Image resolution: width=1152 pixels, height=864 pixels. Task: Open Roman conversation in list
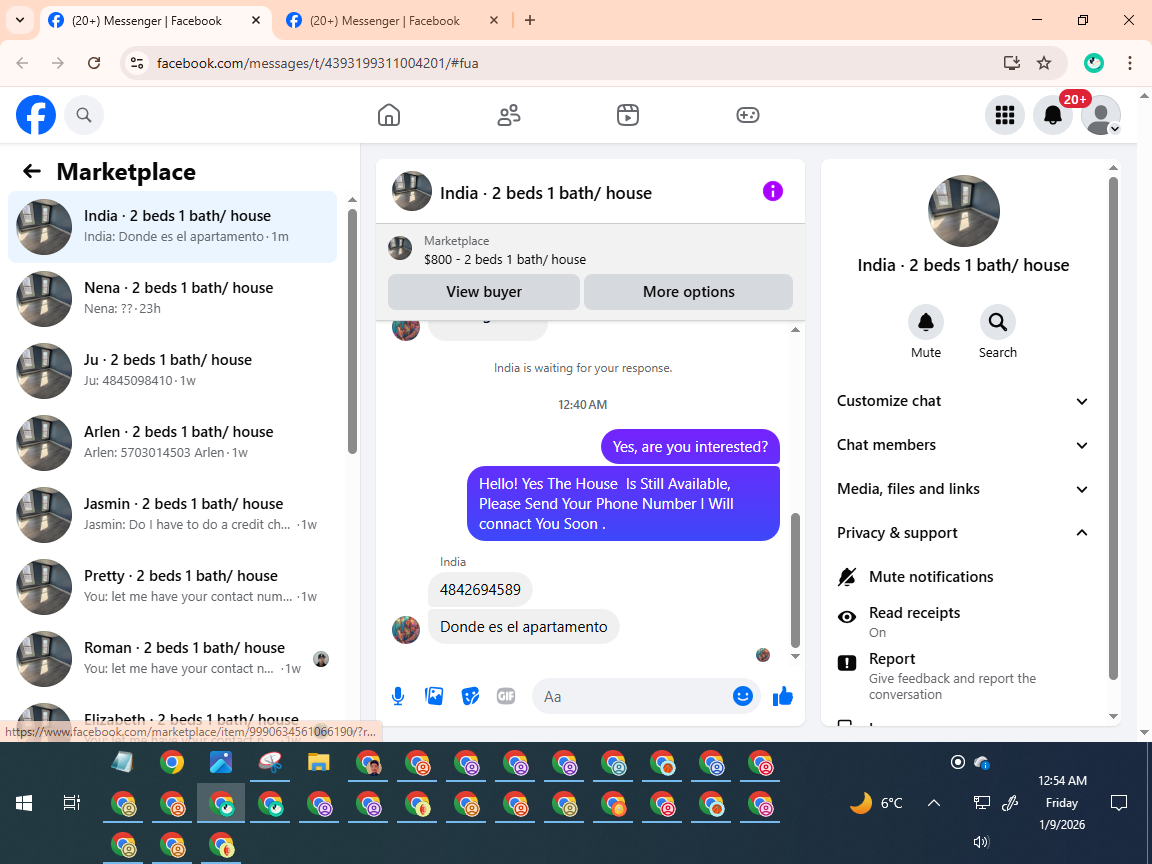tap(173, 658)
